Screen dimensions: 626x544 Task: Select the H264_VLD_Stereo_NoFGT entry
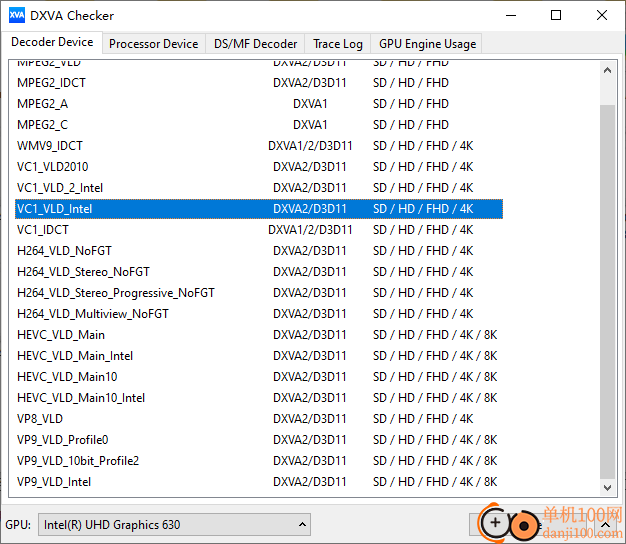(x=259, y=272)
